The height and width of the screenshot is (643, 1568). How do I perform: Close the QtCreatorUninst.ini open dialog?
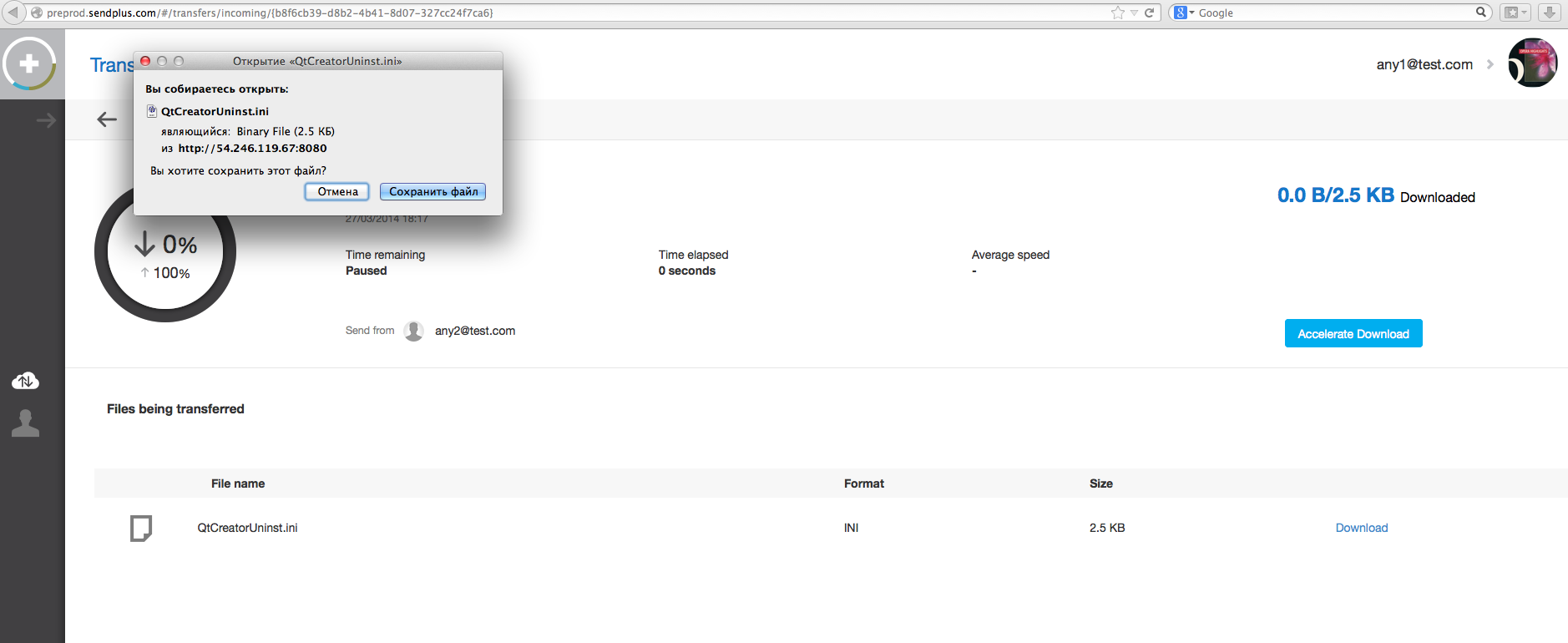pos(145,61)
